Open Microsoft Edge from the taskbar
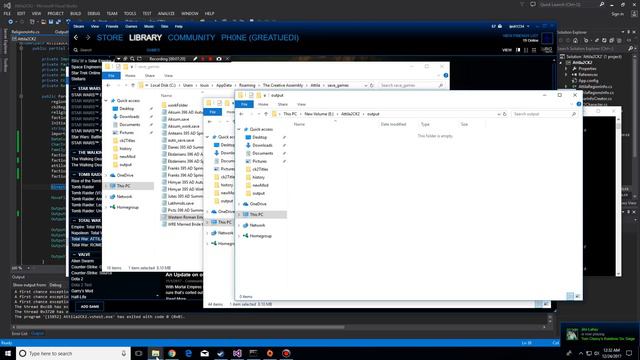 188,353
